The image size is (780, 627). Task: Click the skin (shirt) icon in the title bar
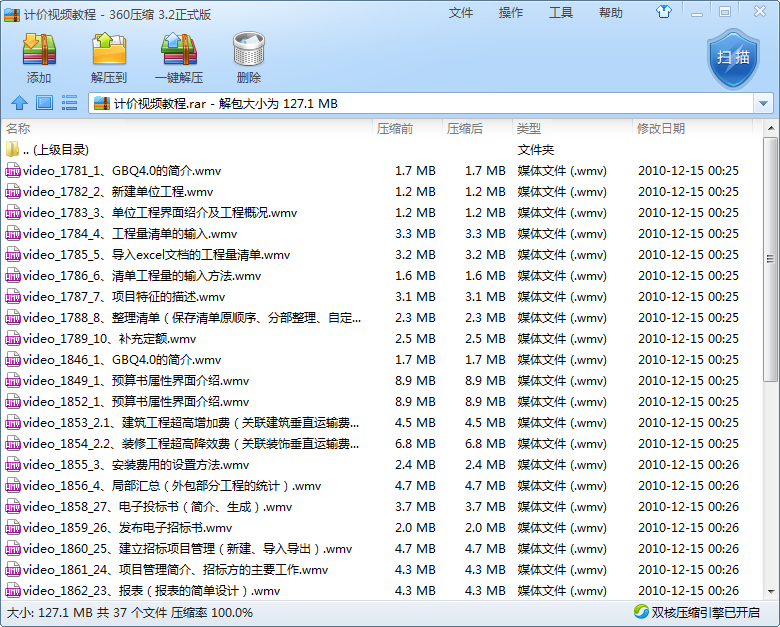664,11
